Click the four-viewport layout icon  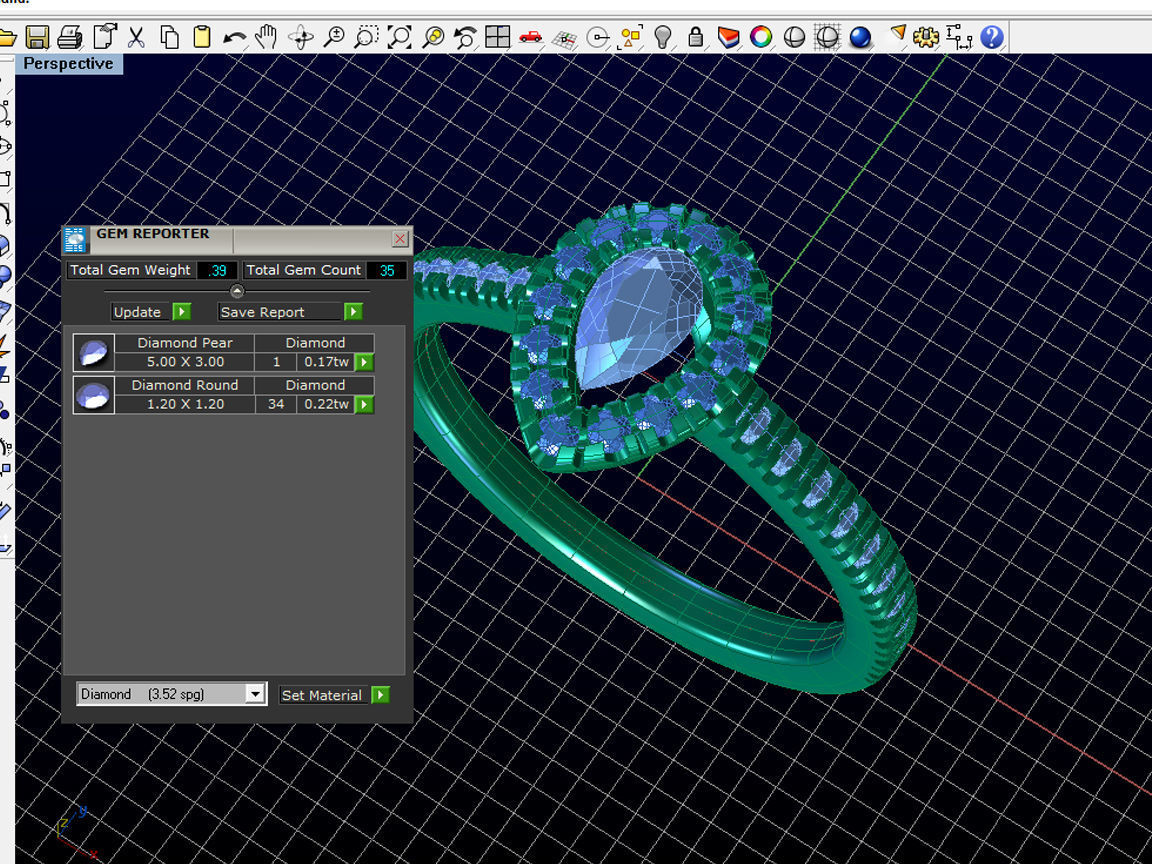pyautogui.click(x=497, y=37)
